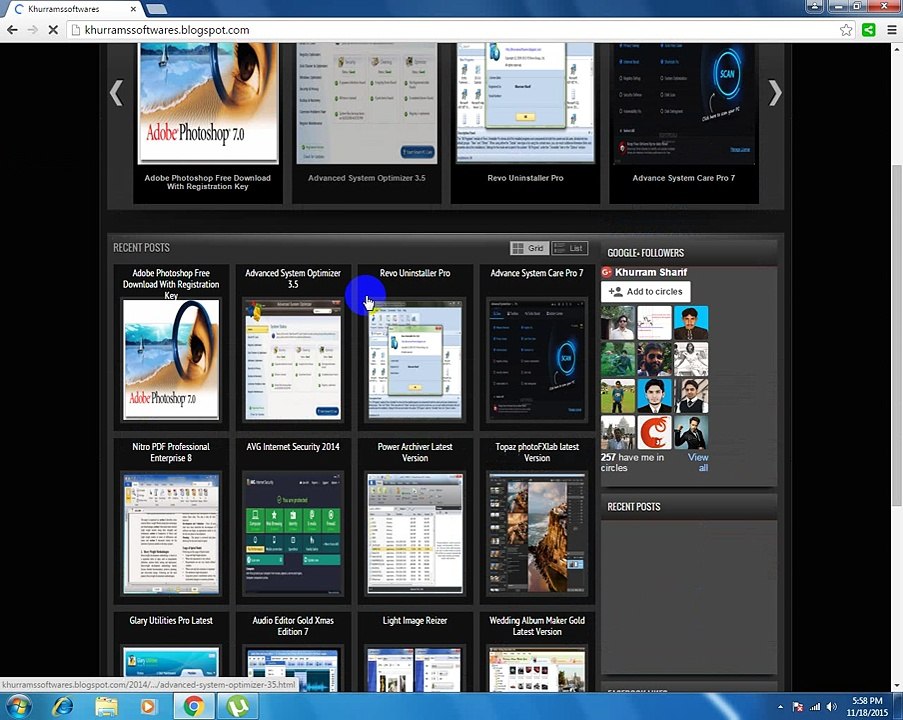Image resolution: width=903 pixels, height=720 pixels.
Task: Launch Internet Explorer from taskbar
Action: (x=63, y=706)
